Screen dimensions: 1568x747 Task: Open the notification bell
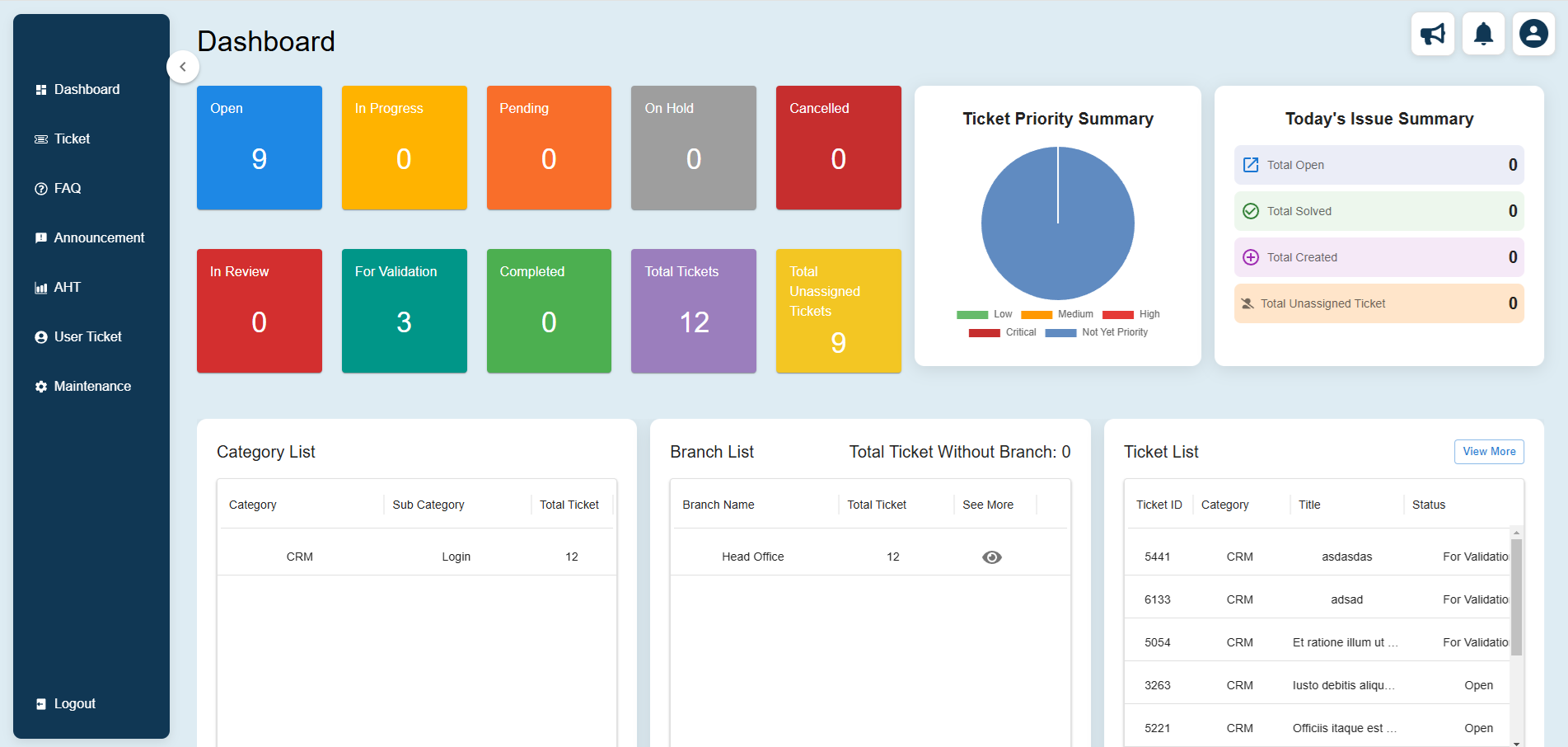coord(1482,34)
